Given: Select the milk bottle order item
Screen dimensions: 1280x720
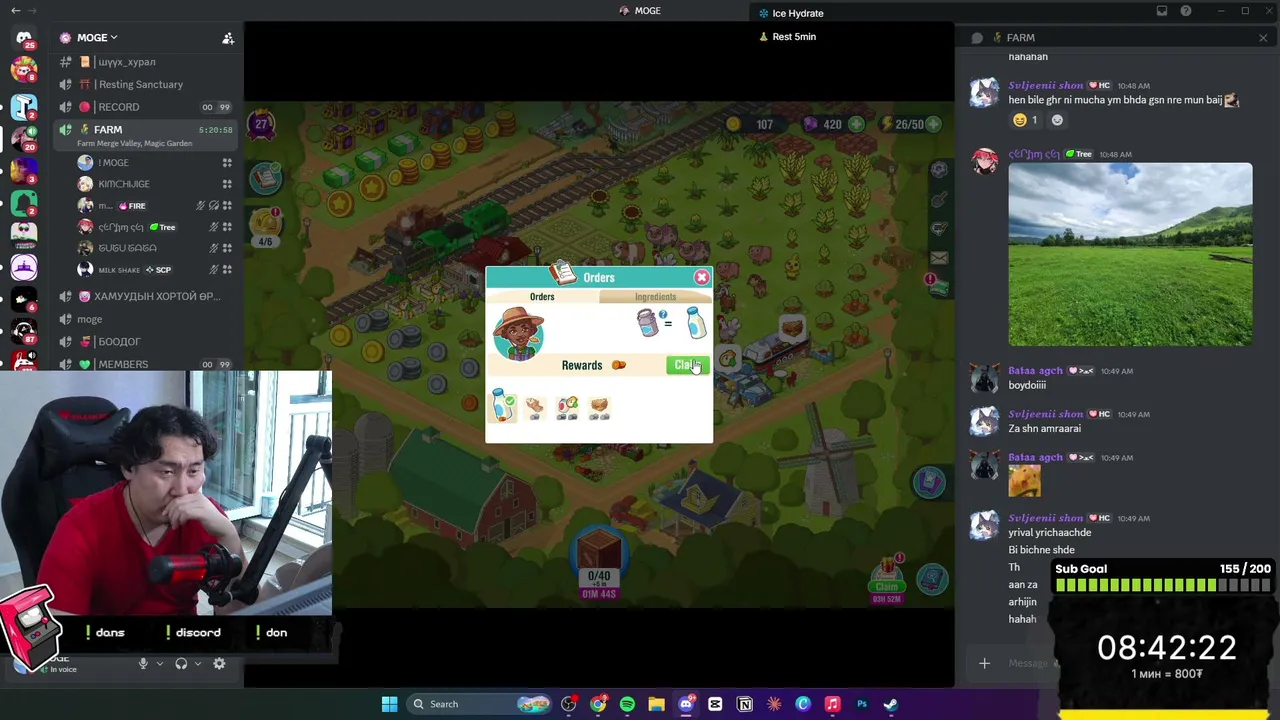Looking at the screenshot, I should (502, 406).
